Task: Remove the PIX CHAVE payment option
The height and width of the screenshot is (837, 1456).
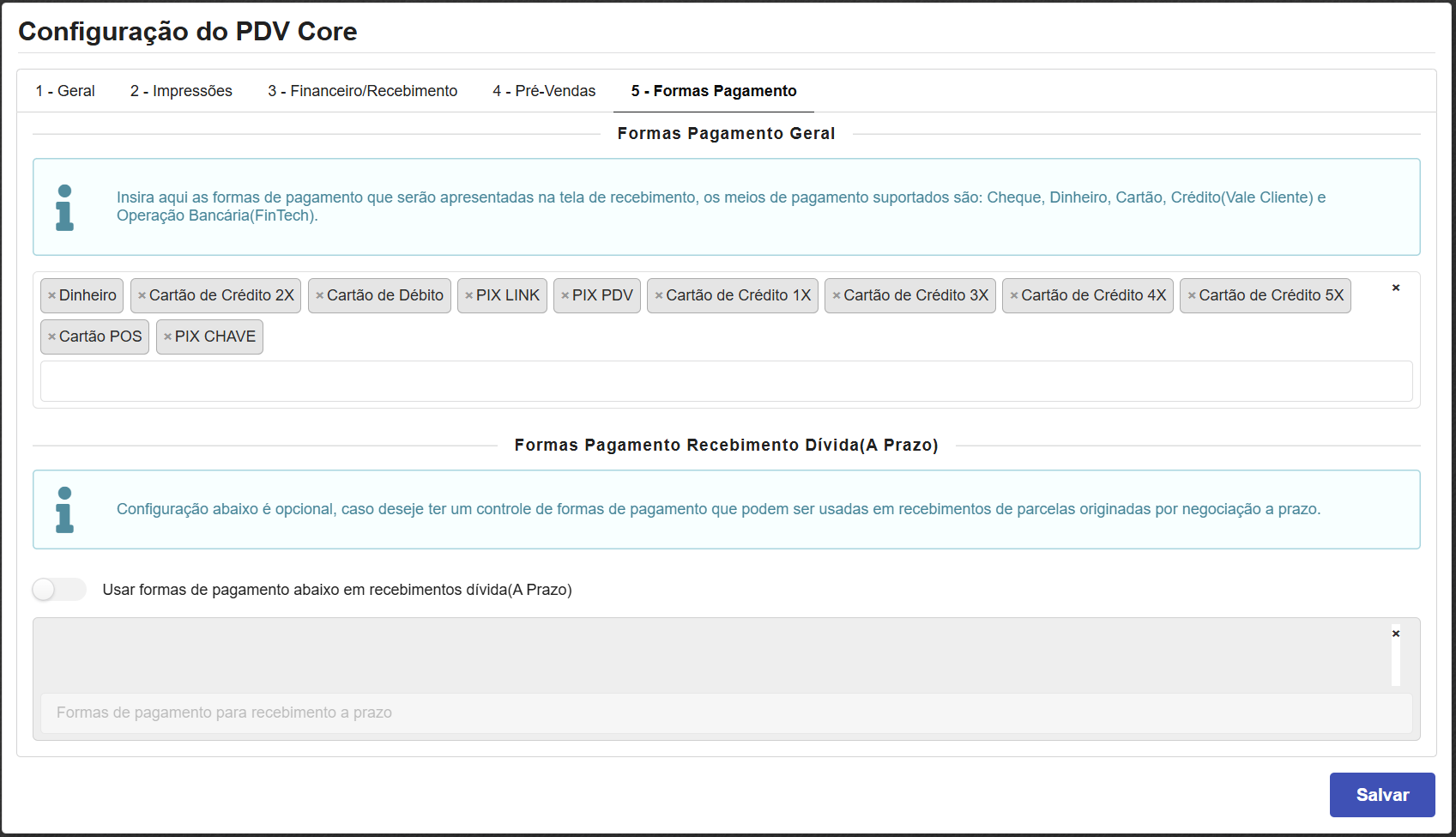Action: point(166,337)
